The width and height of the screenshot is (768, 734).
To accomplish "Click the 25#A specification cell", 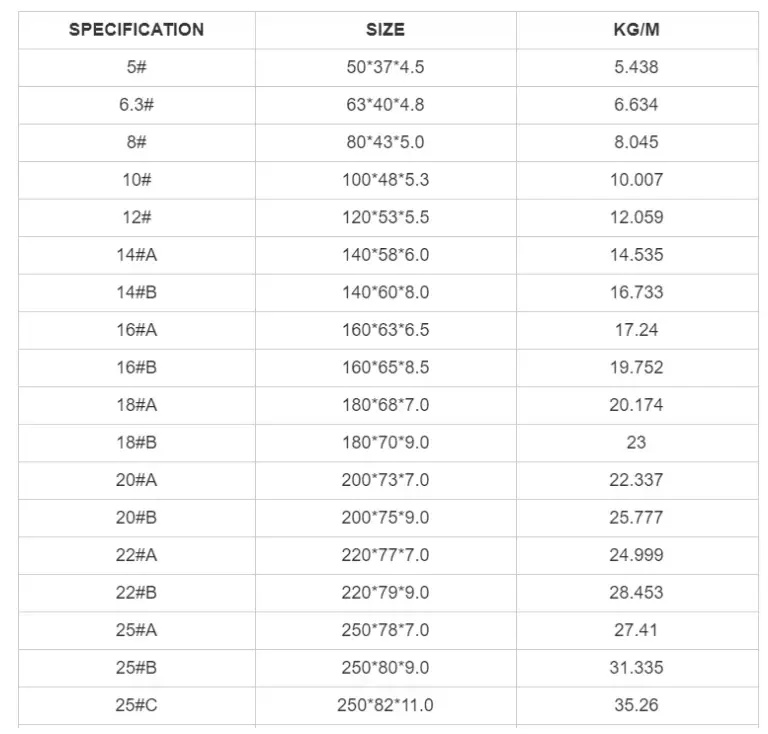I will tap(136, 630).
